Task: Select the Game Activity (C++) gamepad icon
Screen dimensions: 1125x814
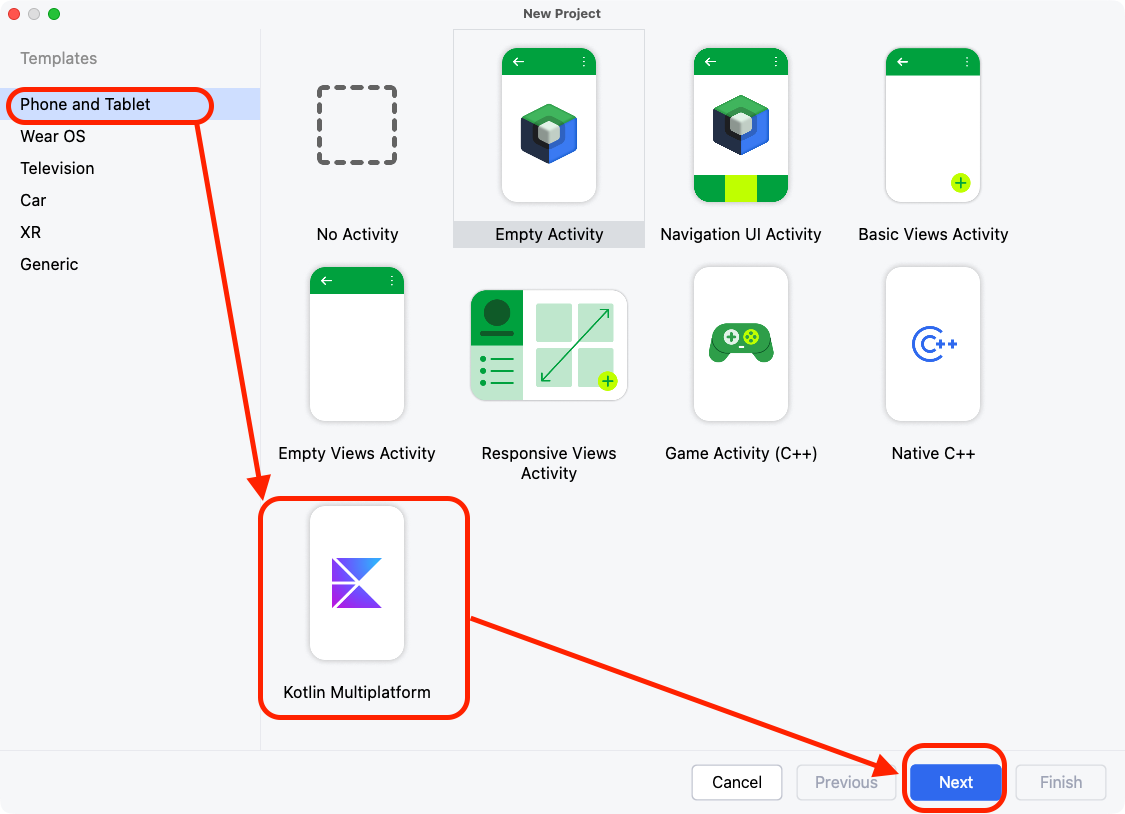Action: (741, 344)
